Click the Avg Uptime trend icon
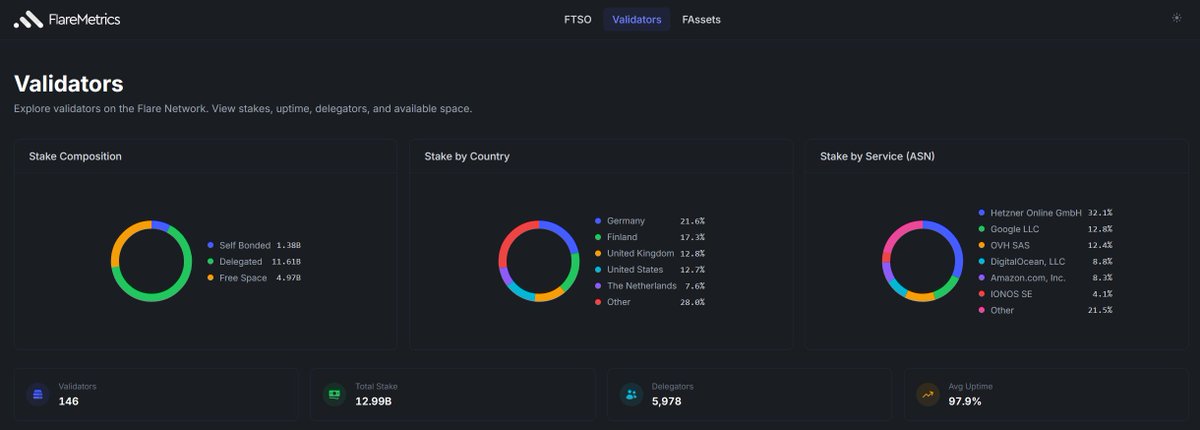This screenshot has width=1200, height=430. [928, 394]
